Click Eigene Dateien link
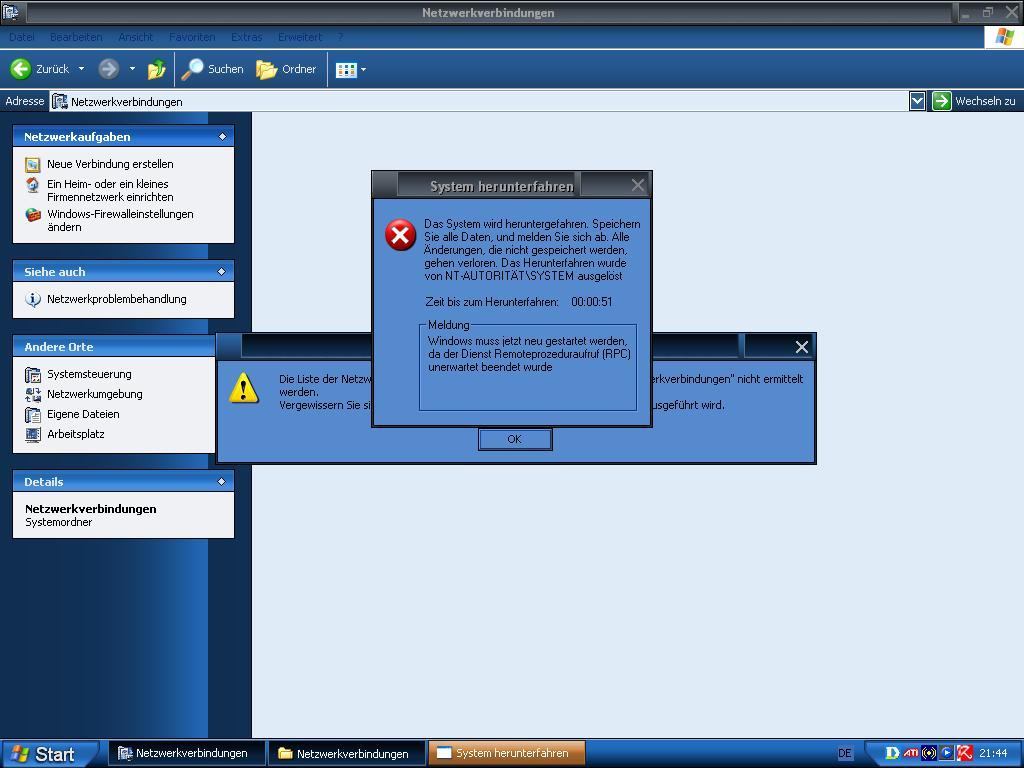The width and height of the screenshot is (1024, 768). tap(83, 414)
